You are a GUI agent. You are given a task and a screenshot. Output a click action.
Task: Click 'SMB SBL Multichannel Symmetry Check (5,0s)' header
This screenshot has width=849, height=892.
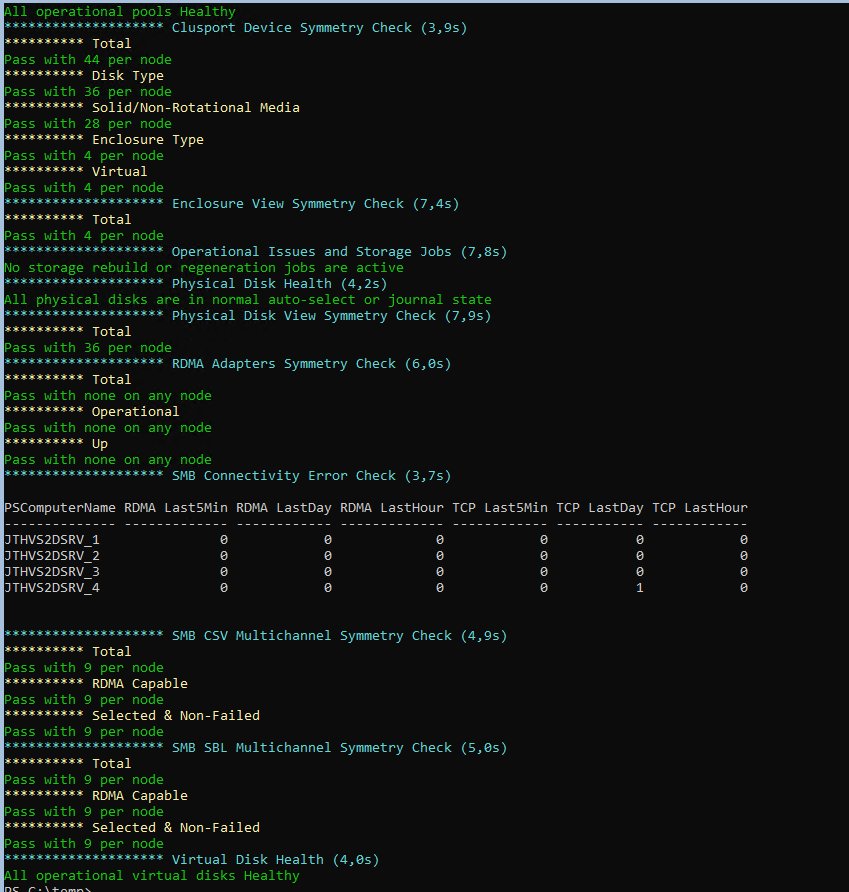pos(339,748)
